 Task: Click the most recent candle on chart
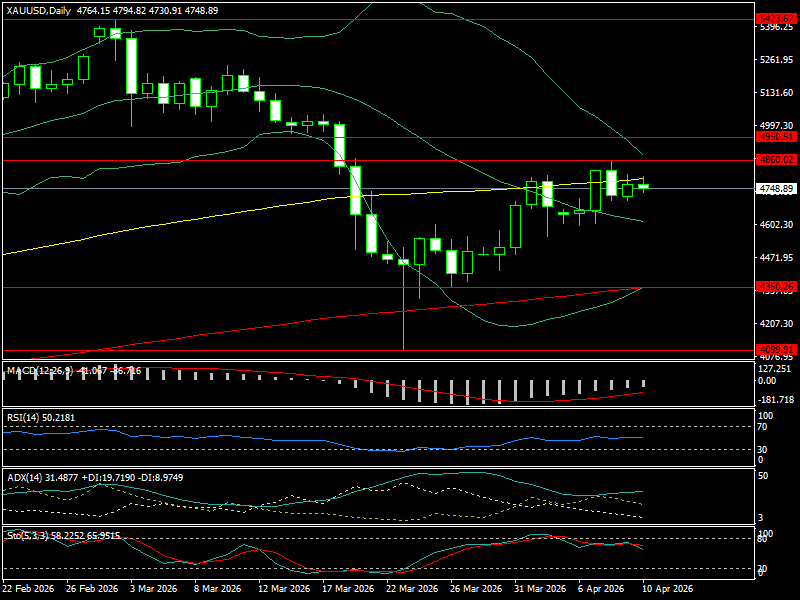(x=643, y=185)
